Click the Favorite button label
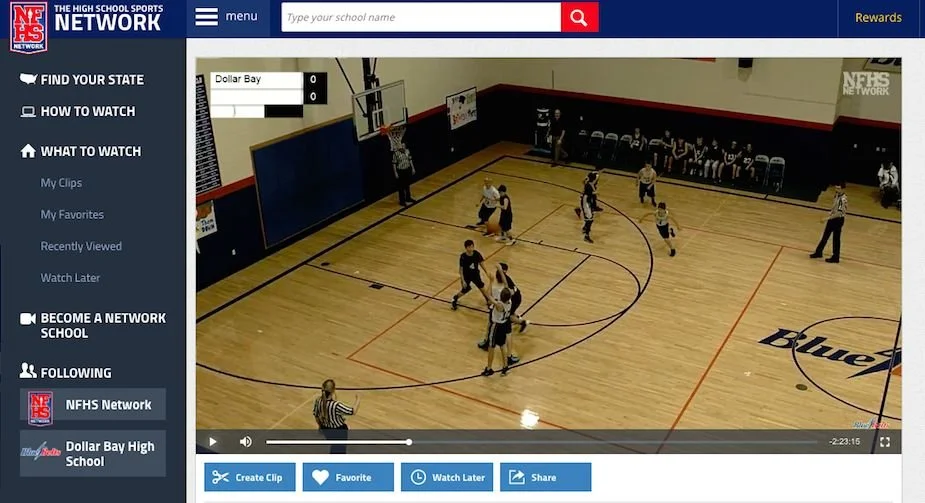Screen dimensions: 925x503 (353, 478)
